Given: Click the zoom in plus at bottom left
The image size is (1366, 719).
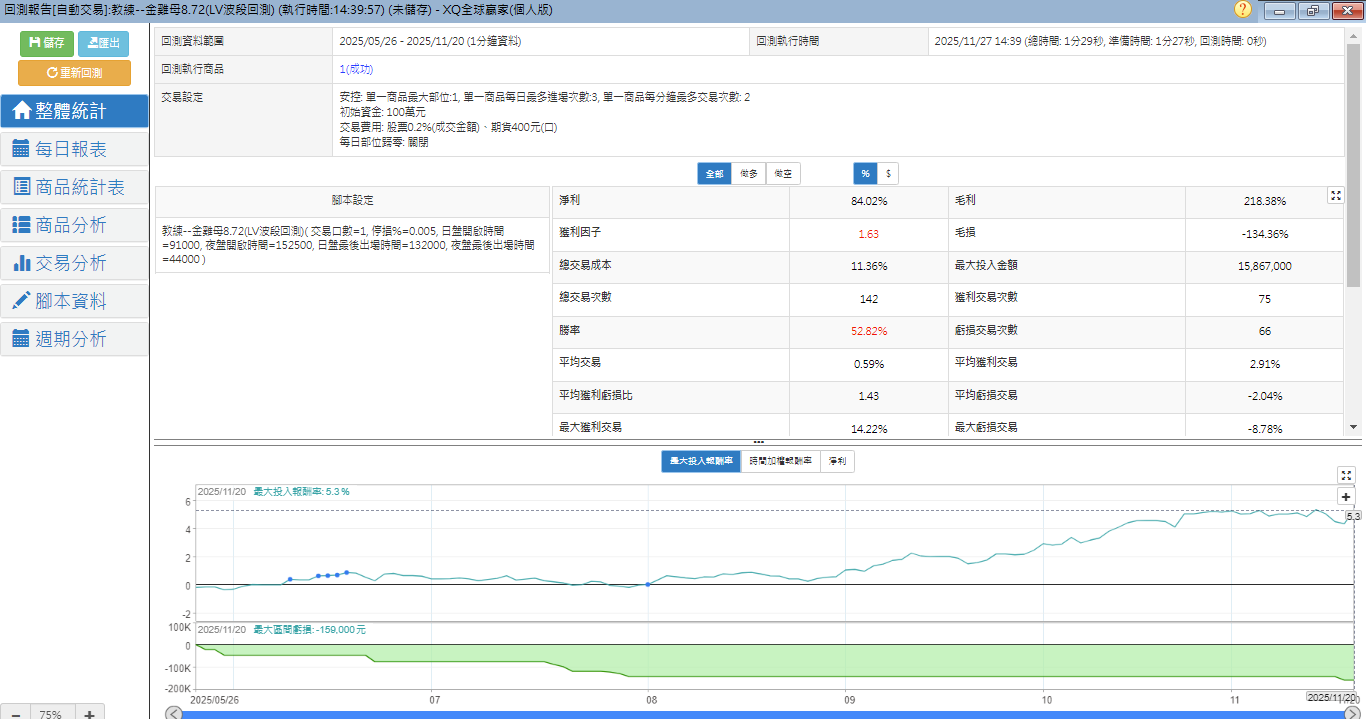Looking at the screenshot, I should pos(89,714).
